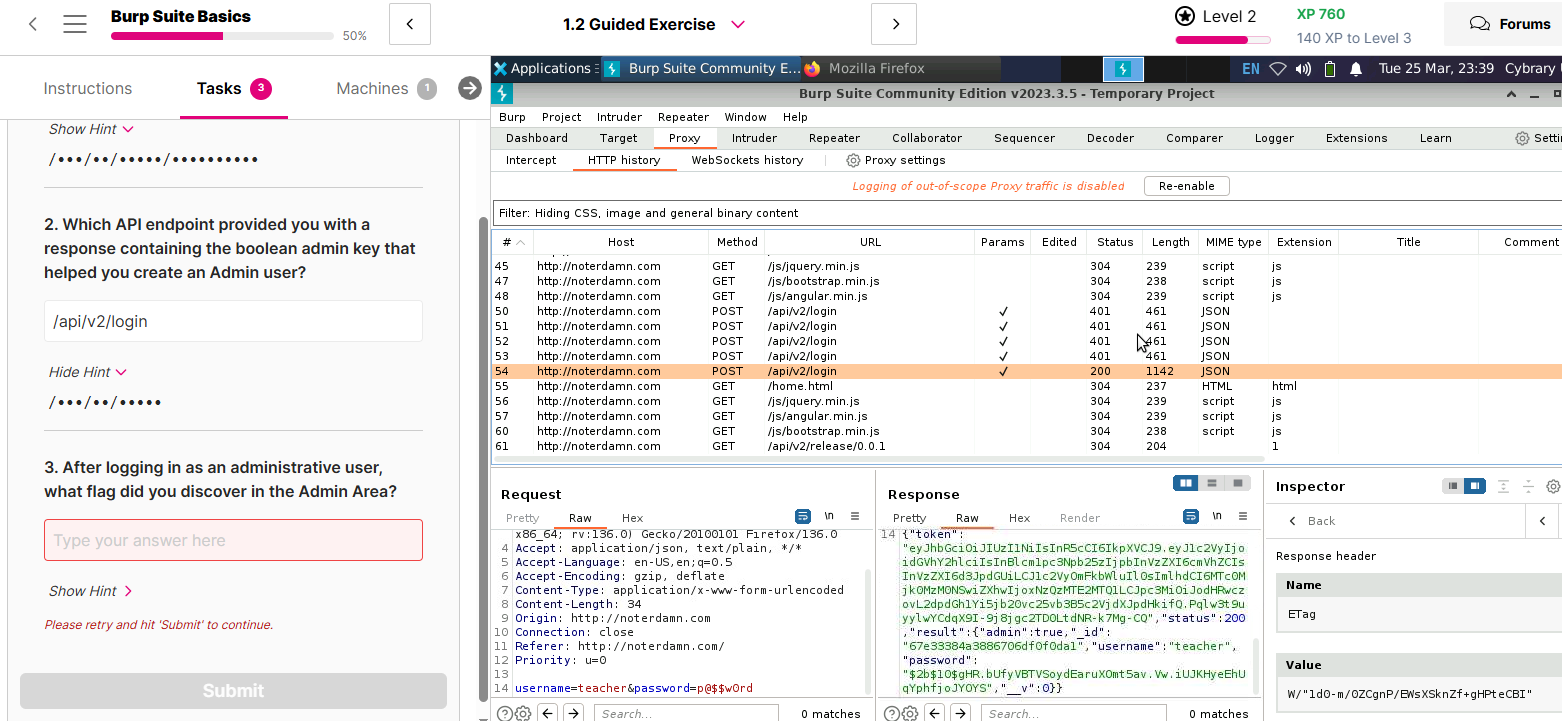Click the Inspector settings gear icon

1552,487
